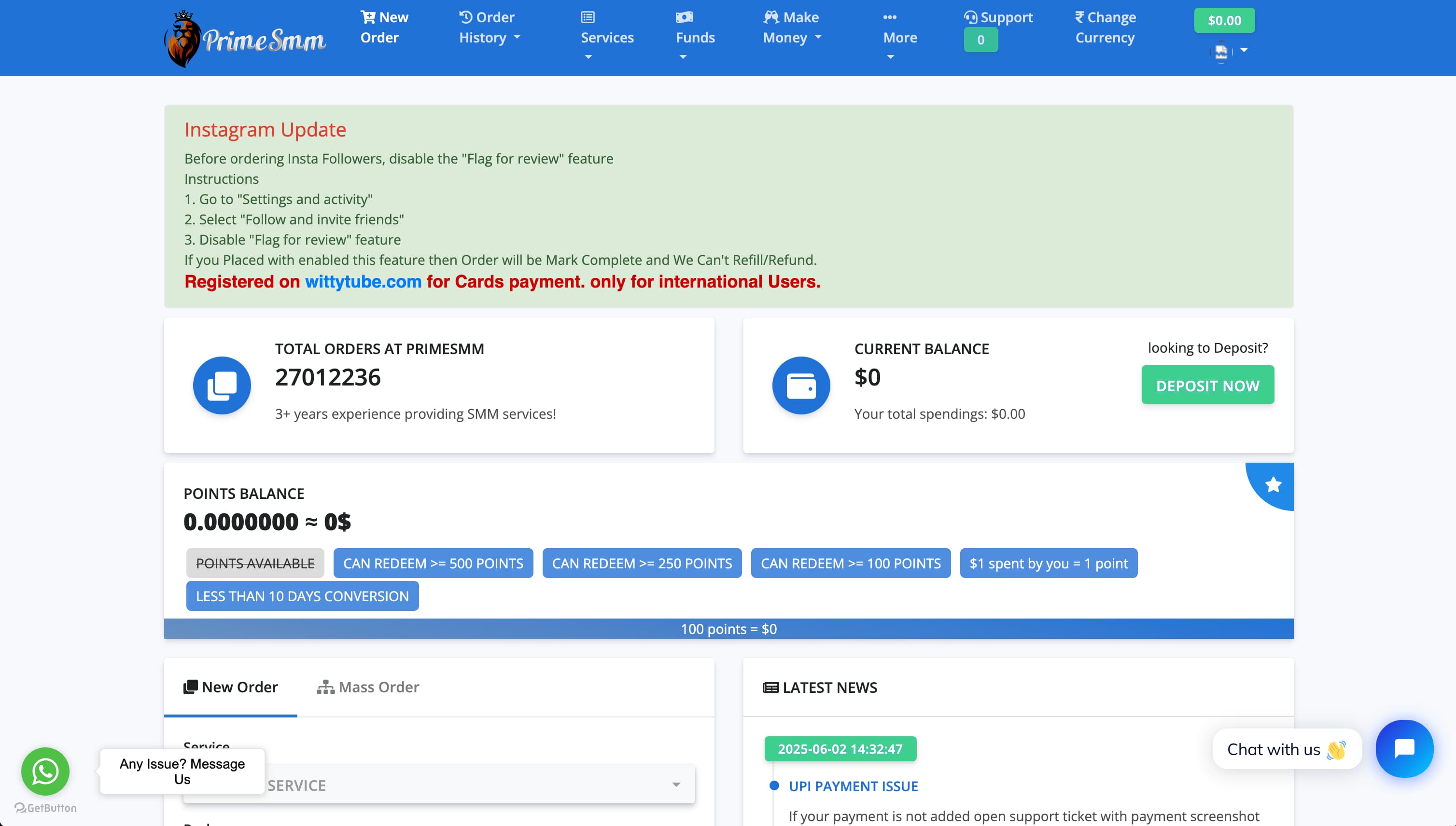Viewport: 1456px width, 826px height.
Task: Open the New Order cart nav item
Action: 384,27
